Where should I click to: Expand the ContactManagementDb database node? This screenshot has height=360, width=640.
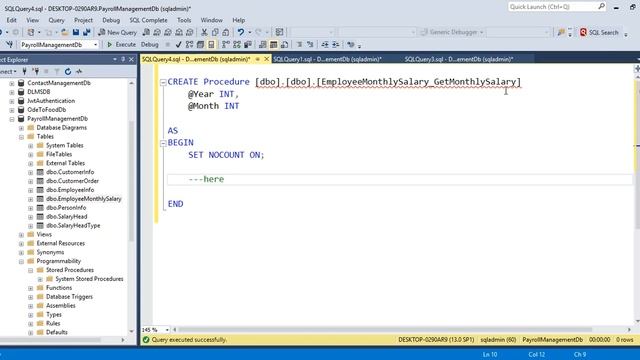pos(11,83)
